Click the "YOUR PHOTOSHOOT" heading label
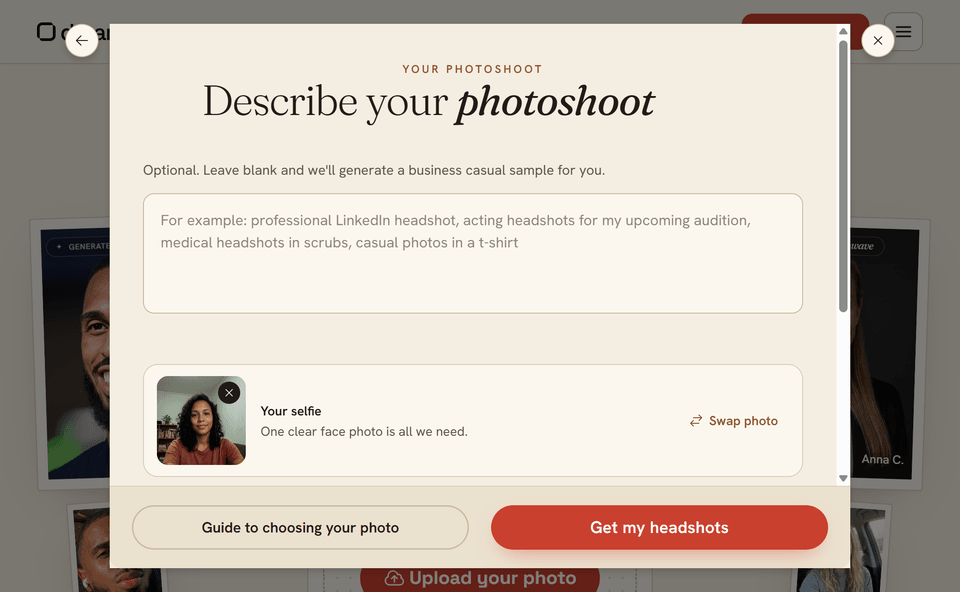960x592 pixels. click(473, 69)
